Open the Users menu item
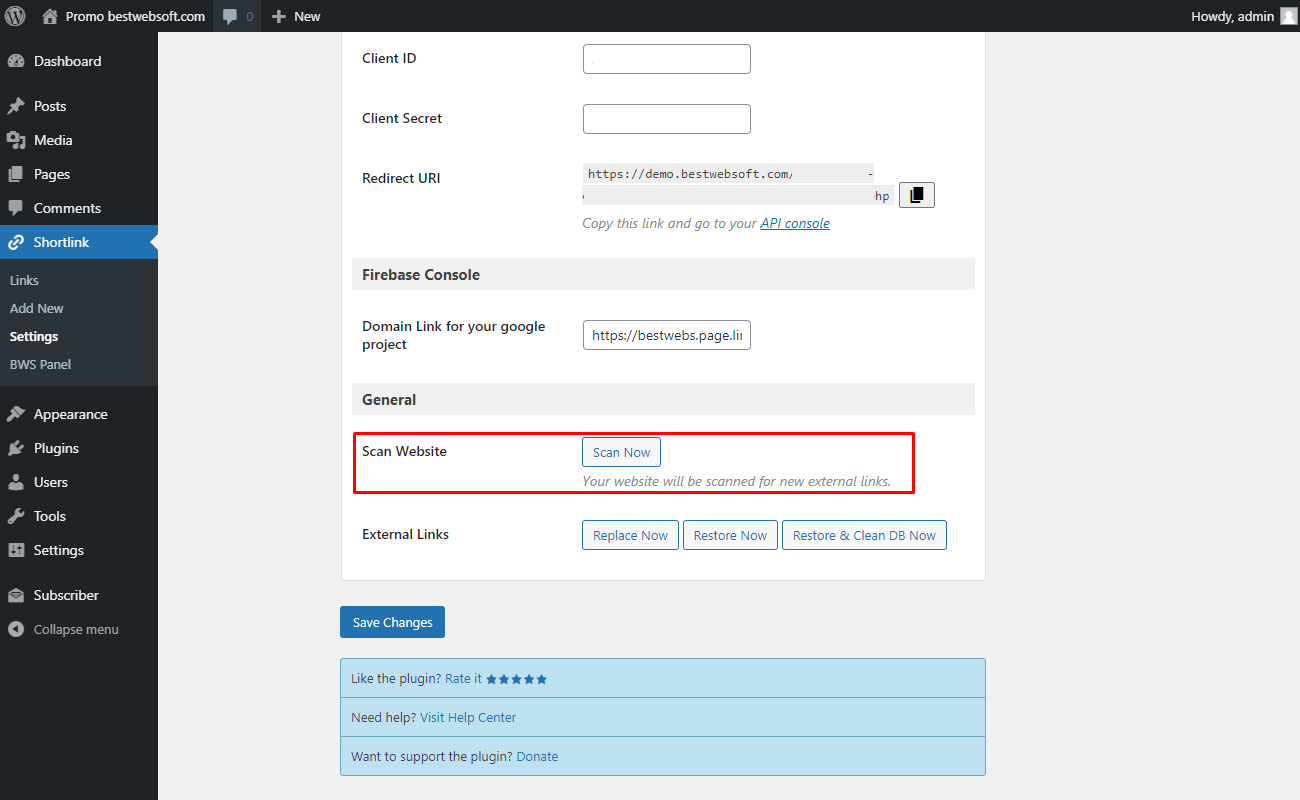This screenshot has height=800, width=1300. 79,482
